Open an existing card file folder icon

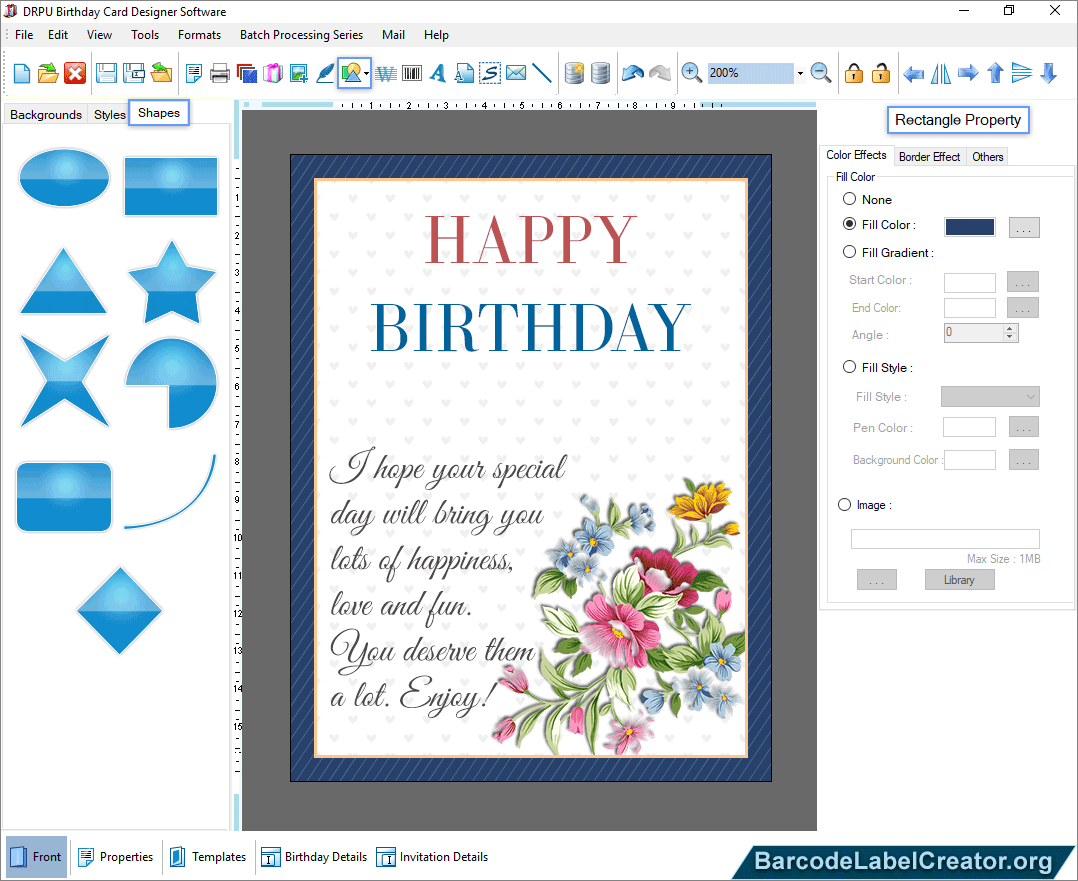(48, 73)
